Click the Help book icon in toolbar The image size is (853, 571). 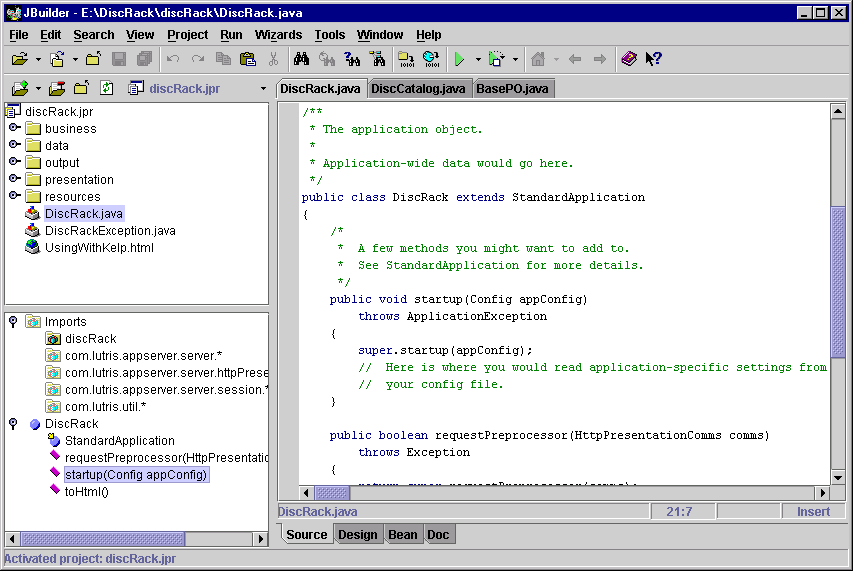pyautogui.click(x=628, y=60)
